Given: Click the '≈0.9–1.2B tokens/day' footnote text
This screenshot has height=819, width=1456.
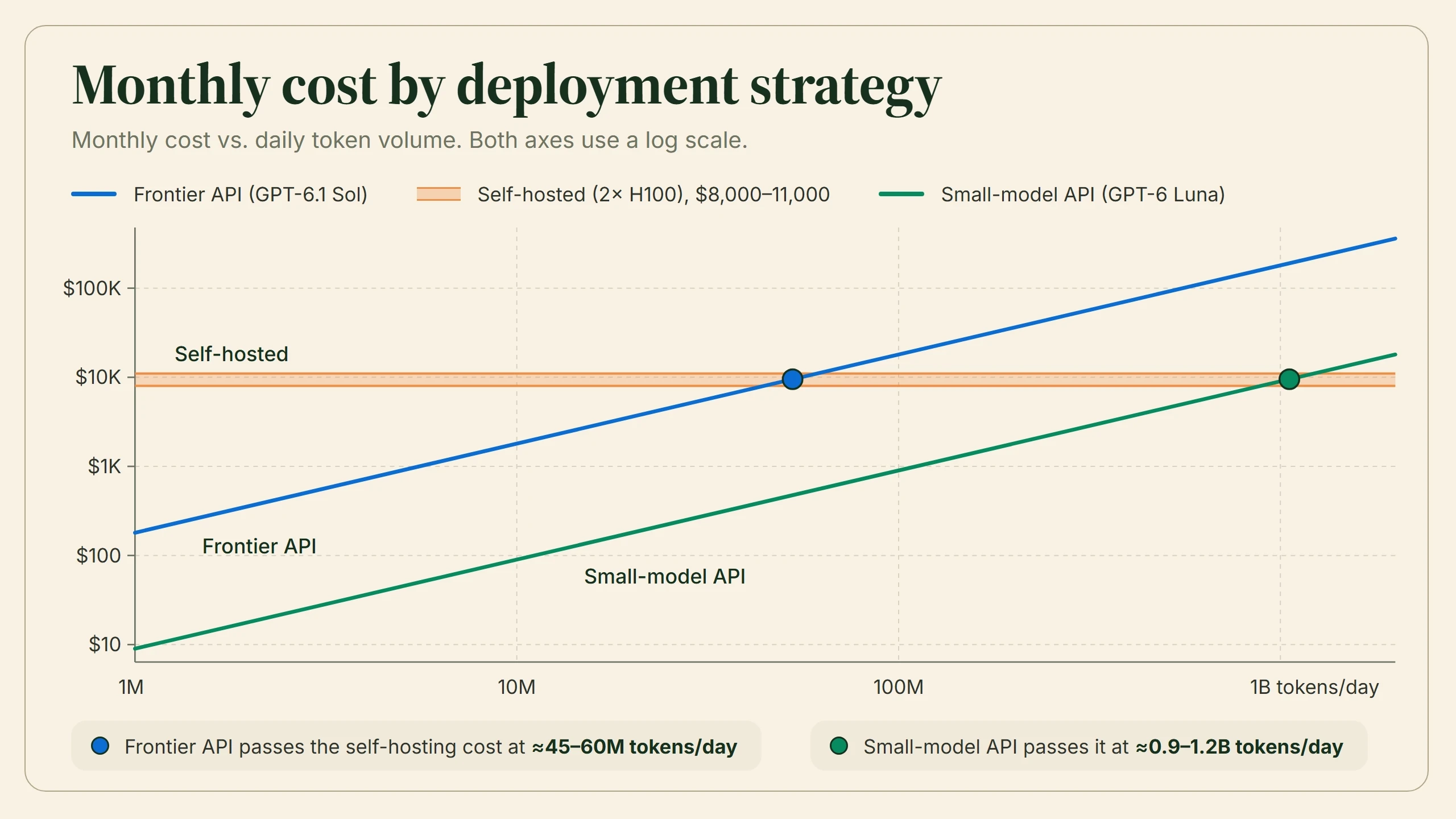Looking at the screenshot, I should [x=1240, y=747].
